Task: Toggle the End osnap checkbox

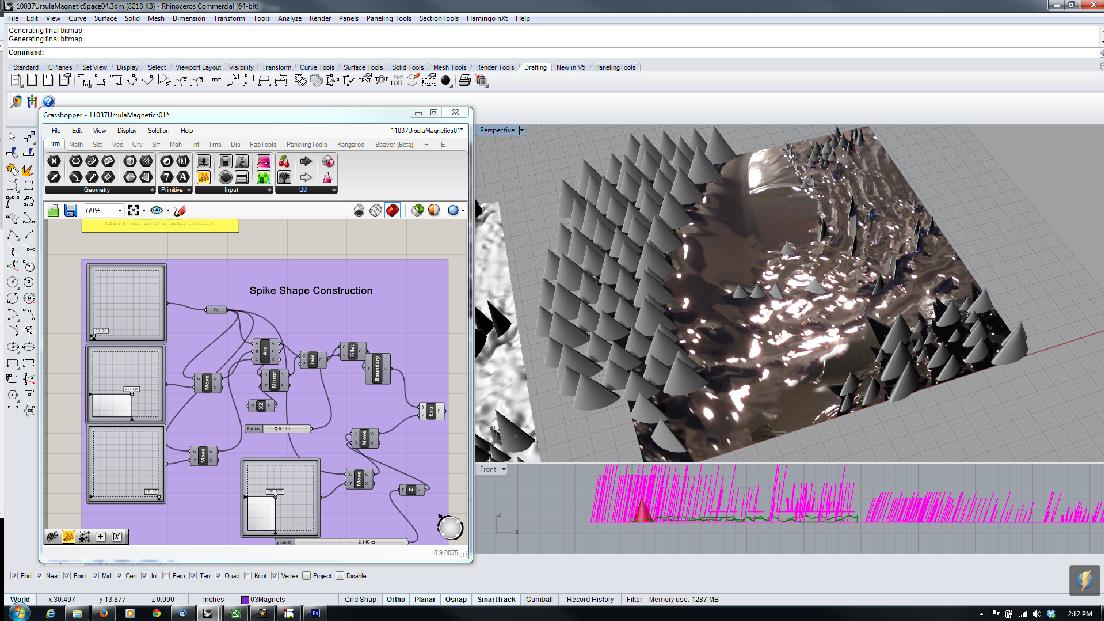Action: [13, 576]
